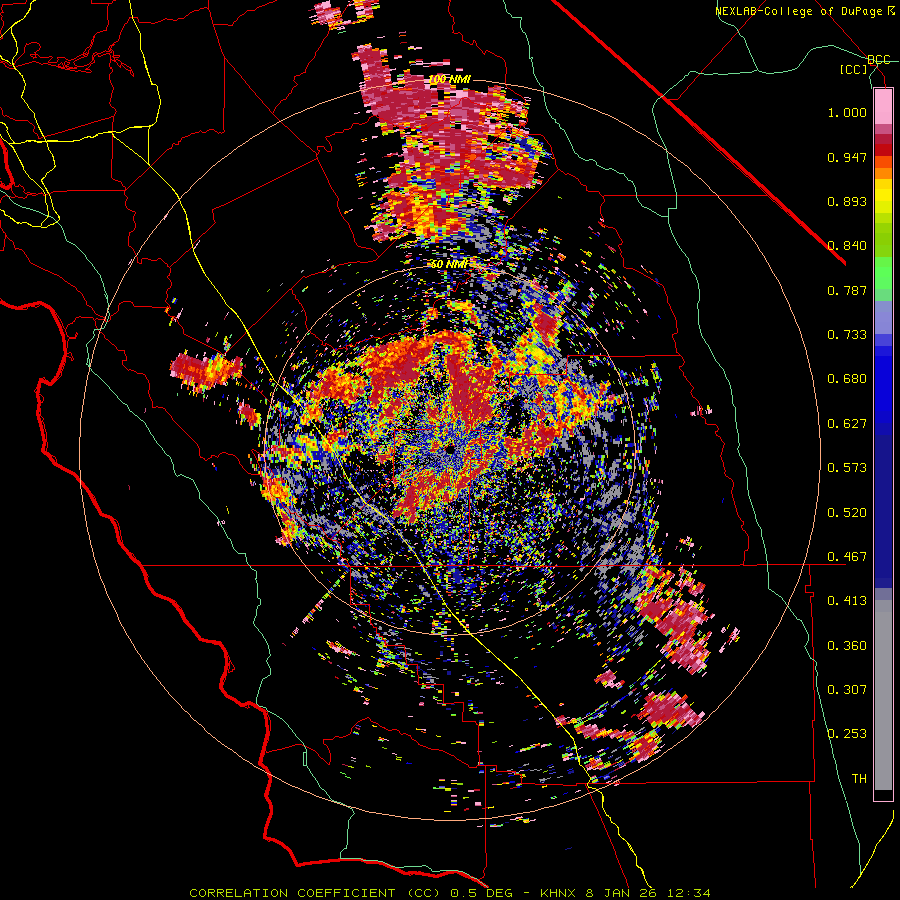The height and width of the screenshot is (900, 900).
Task: Select the 0.947 color scale value
Action: [847, 157]
